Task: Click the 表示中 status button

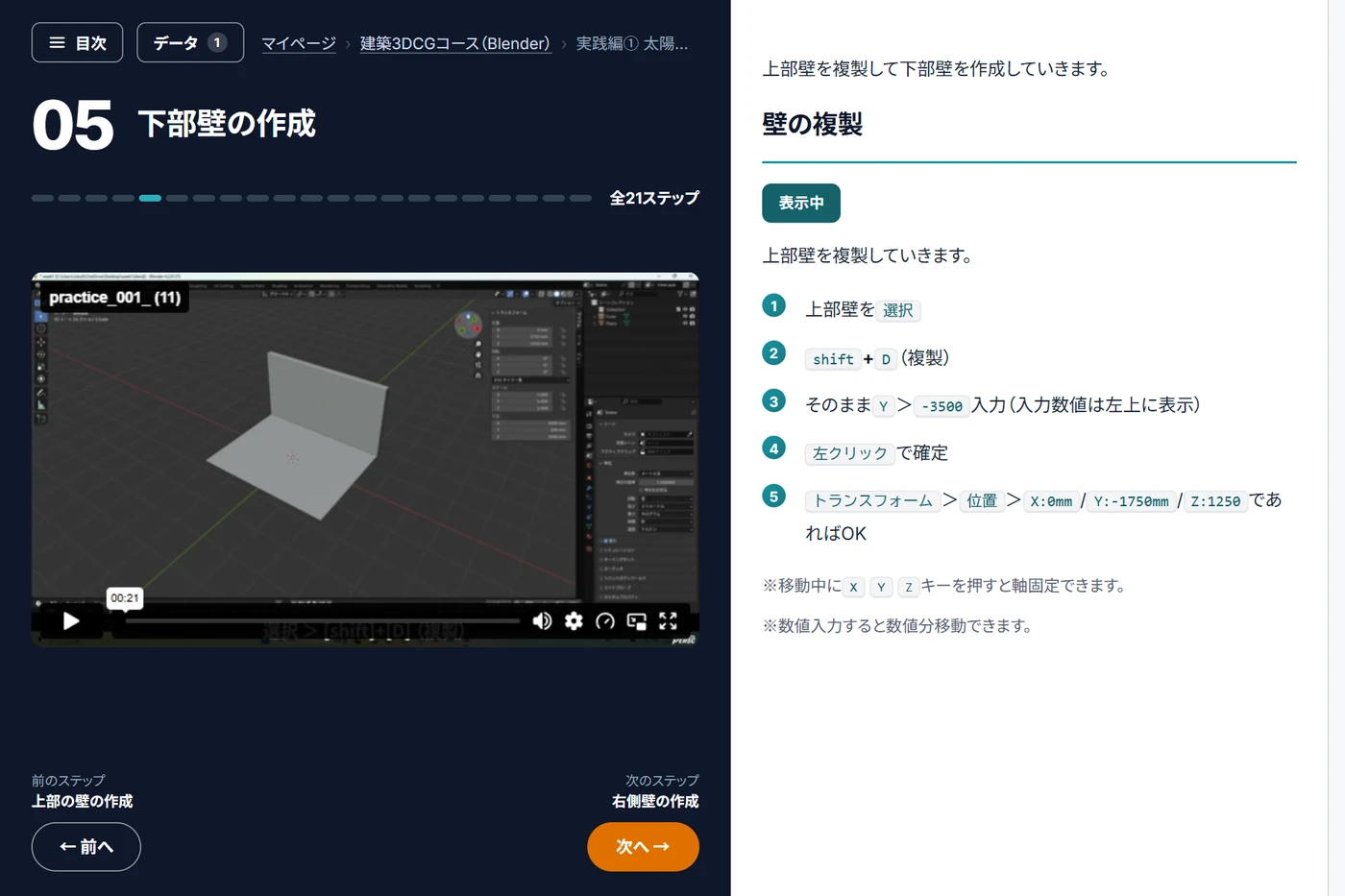Action: click(x=801, y=203)
